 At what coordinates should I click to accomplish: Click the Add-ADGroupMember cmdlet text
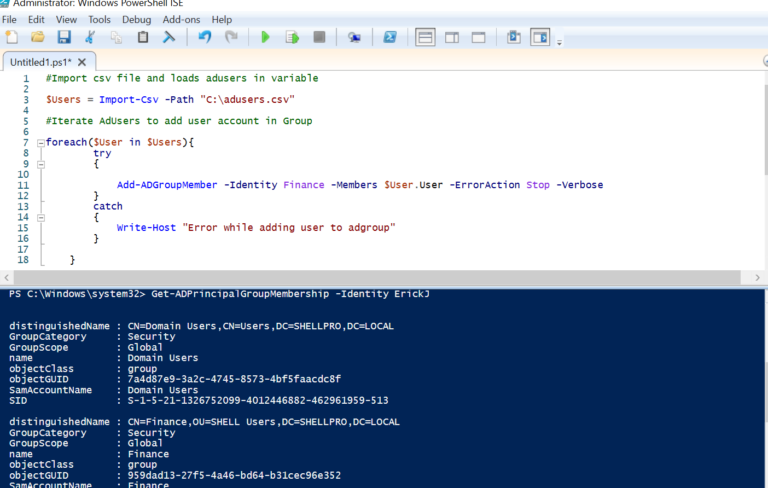pyautogui.click(x=167, y=185)
